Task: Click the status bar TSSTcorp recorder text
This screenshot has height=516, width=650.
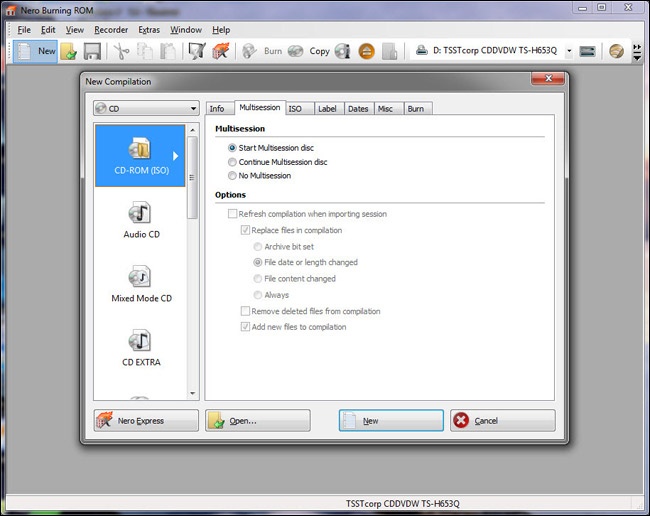Action: 403,504
